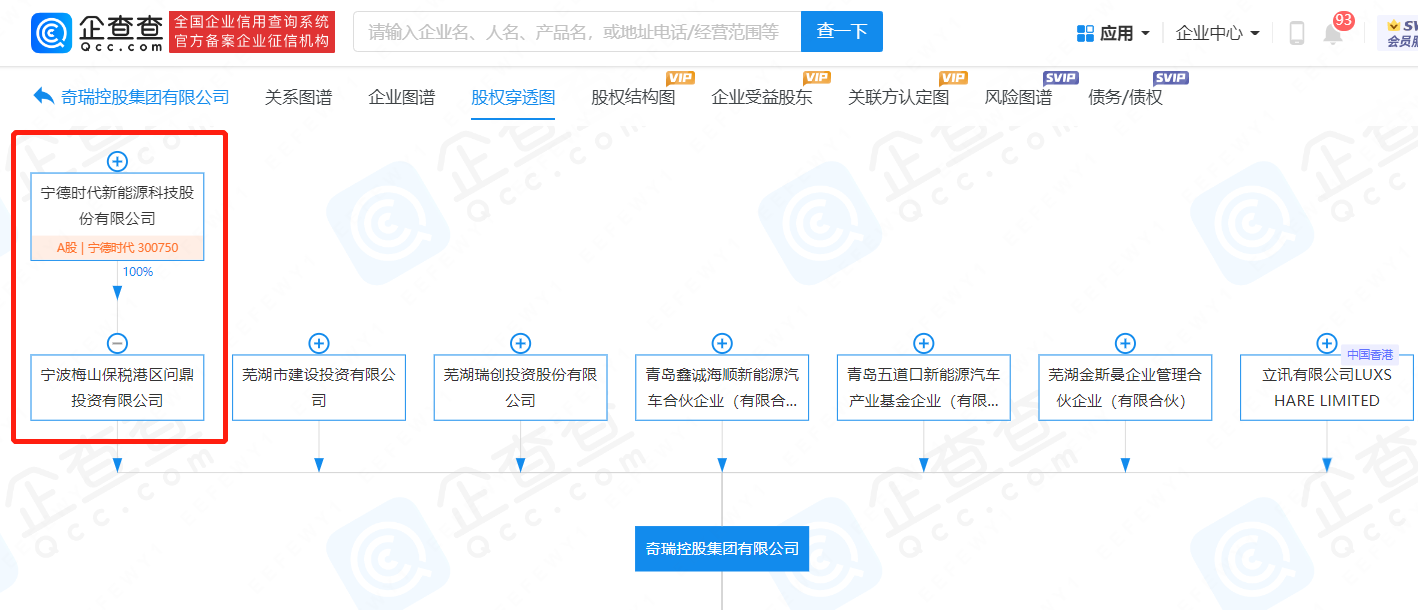
Task: Open the 应用 dropdown menu
Action: pos(1113,33)
